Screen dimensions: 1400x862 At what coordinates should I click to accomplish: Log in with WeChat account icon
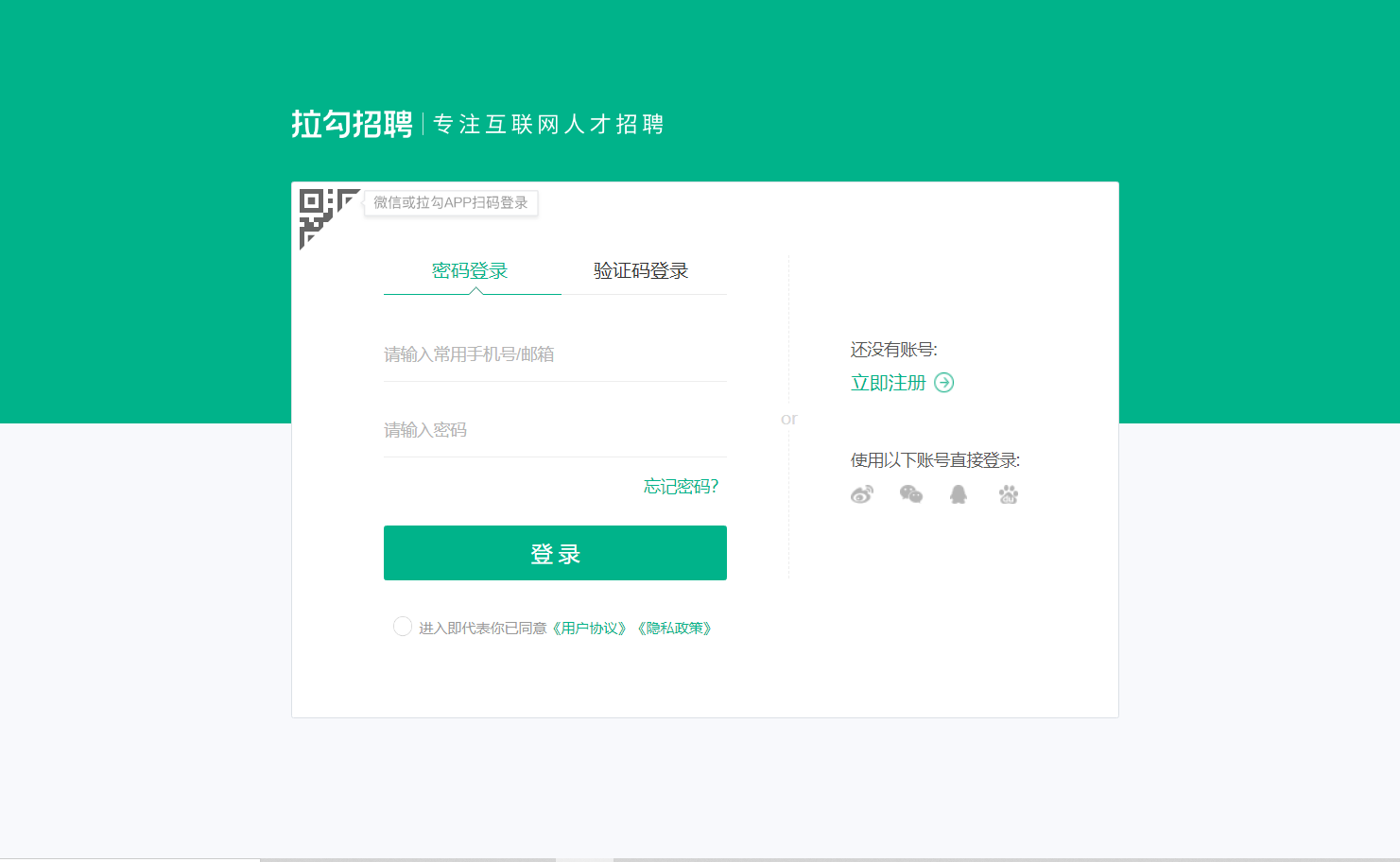(x=911, y=494)
